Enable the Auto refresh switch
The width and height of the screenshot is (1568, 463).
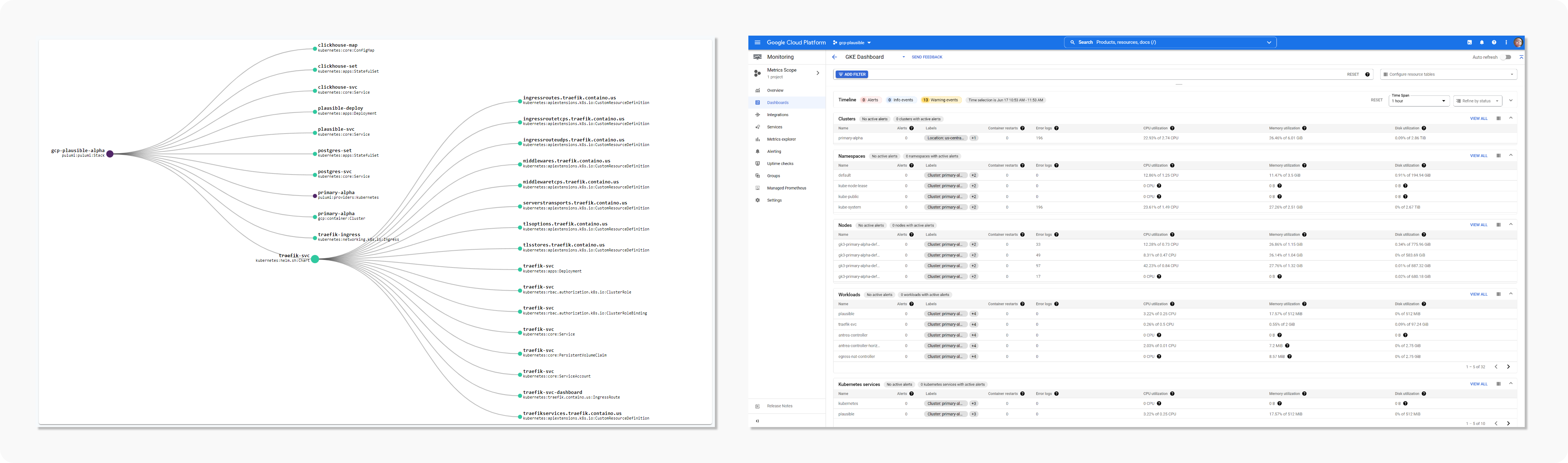click(1506, 57)
